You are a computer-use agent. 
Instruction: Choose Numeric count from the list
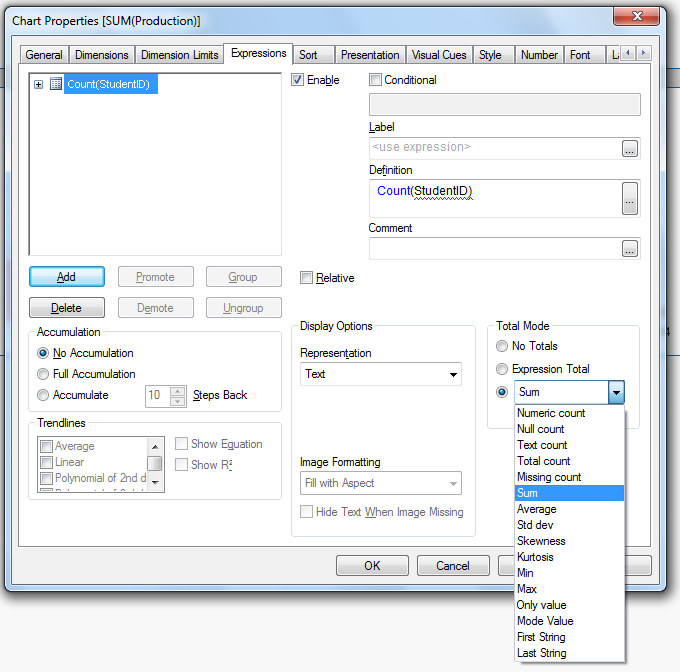569,413
